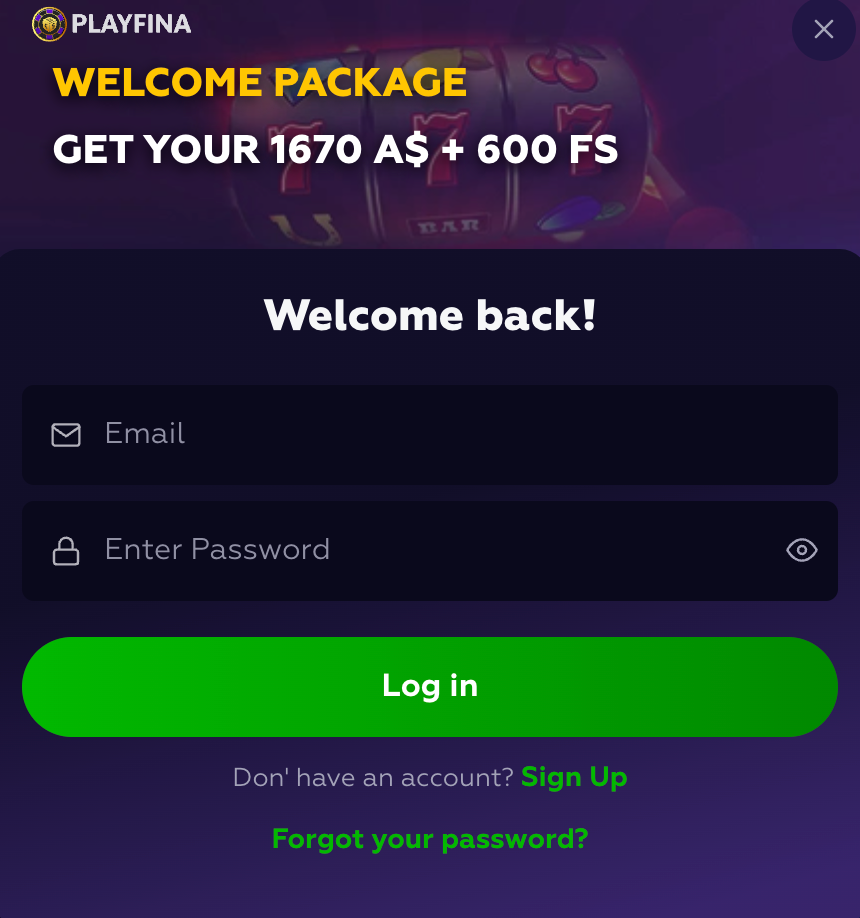The image size is (860, 918).
Task: Show password using the eye icon
Action: [801, 550]
